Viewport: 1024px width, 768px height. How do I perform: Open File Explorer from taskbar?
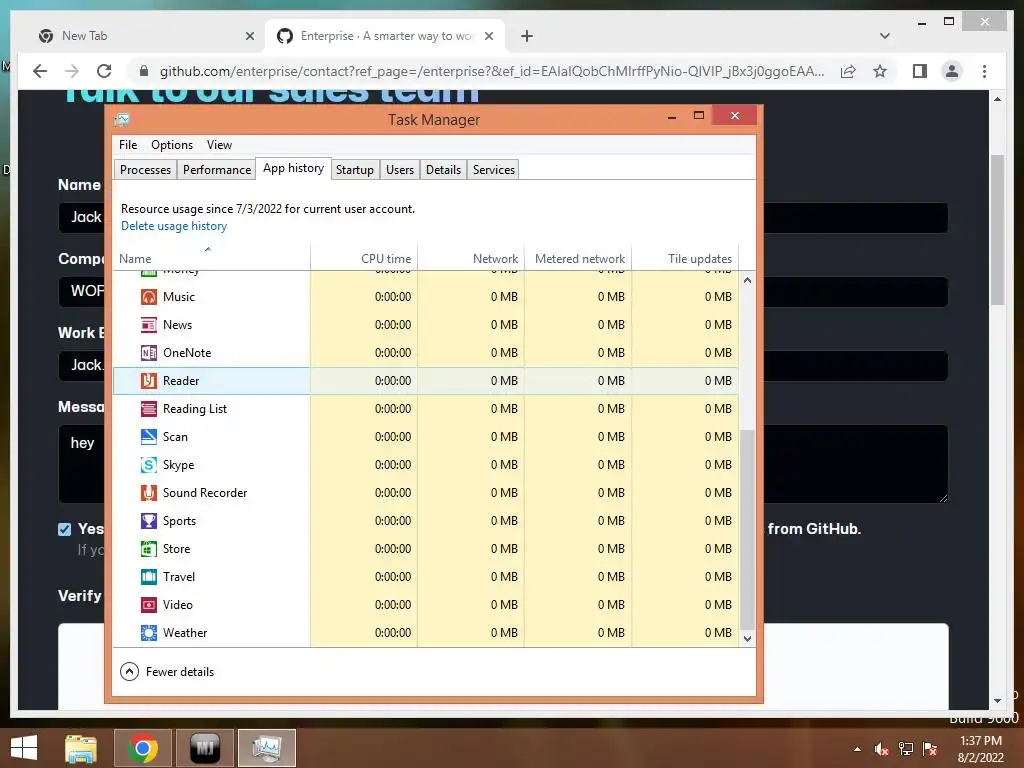81,748
